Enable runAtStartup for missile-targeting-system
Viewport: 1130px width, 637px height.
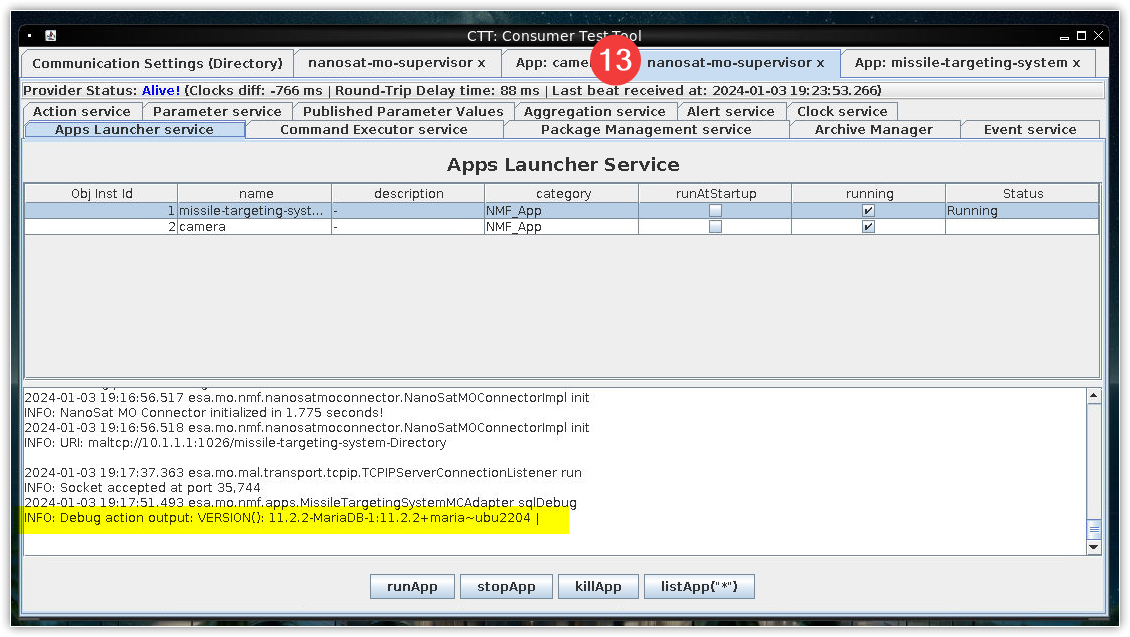715,211
